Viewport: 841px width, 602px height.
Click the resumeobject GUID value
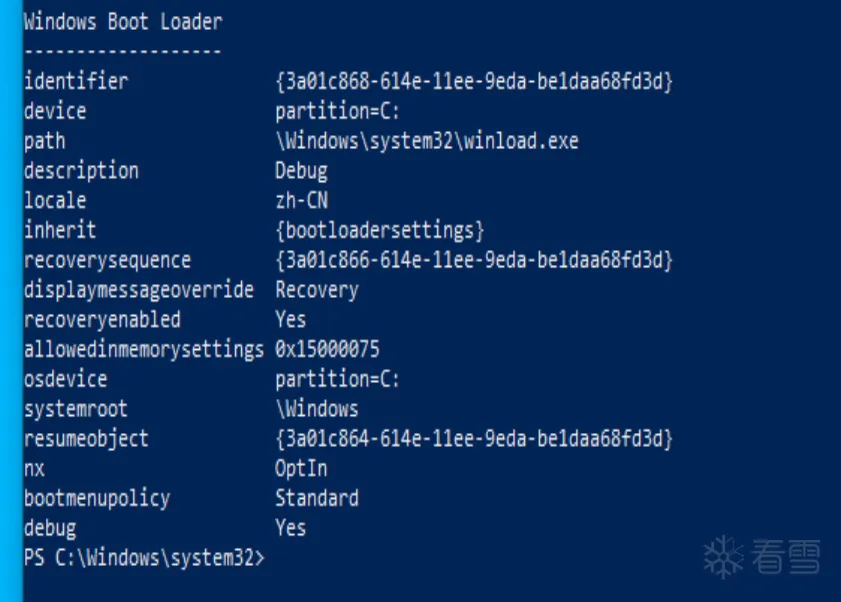(x=473, y=438)
